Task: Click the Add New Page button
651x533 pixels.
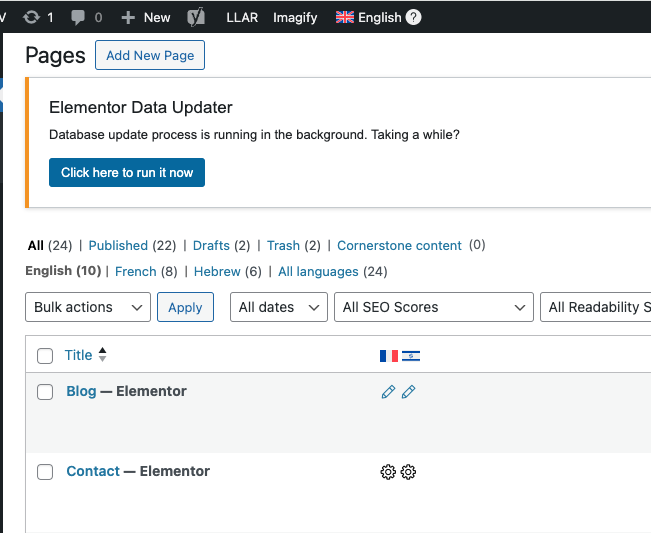Action: (x=150, y=55)
